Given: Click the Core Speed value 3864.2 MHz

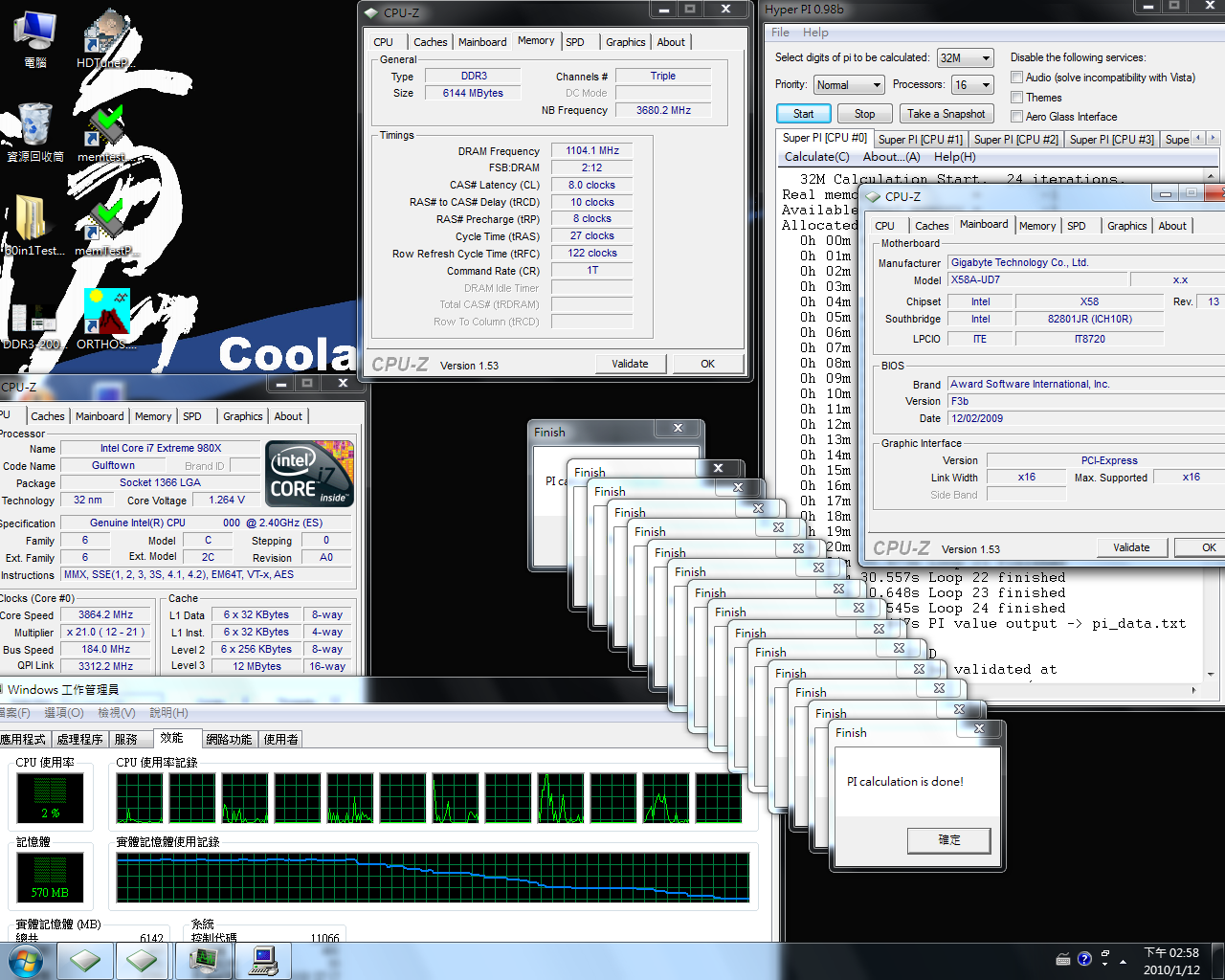Looking at the screenshot, I should click(x=105, y=614).
